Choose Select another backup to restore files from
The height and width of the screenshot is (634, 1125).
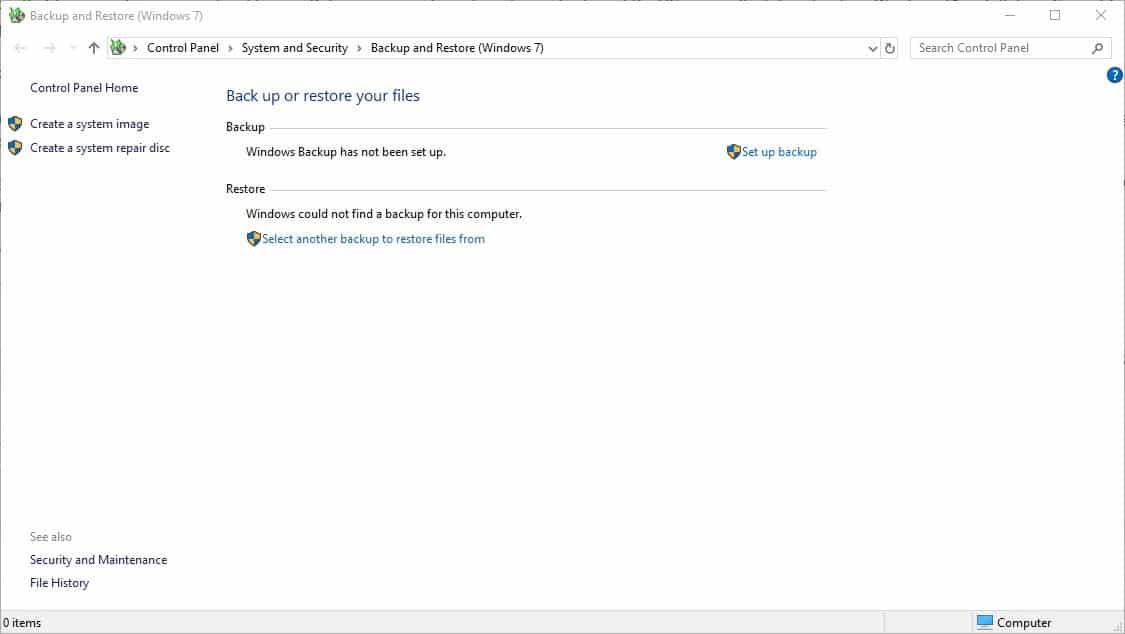pyautogui.click(x=373, y=239)
